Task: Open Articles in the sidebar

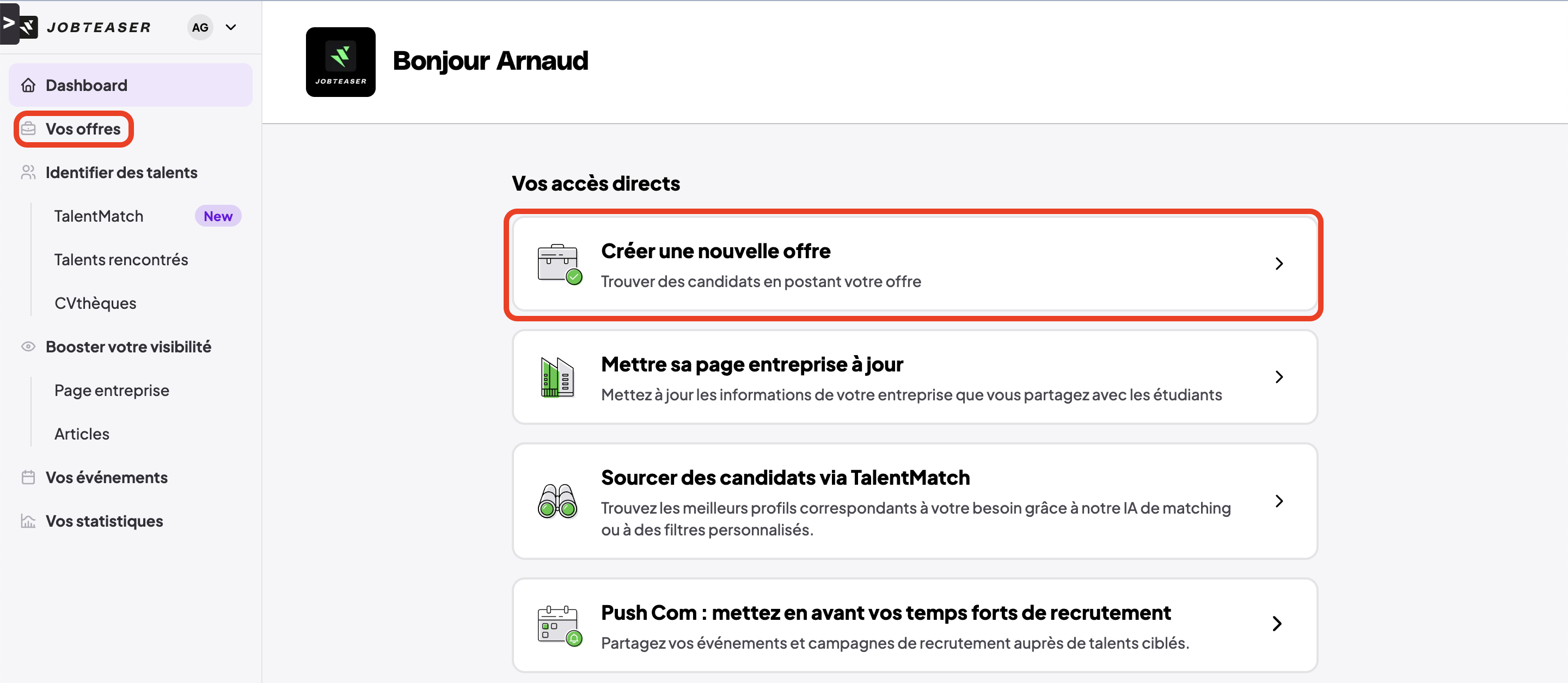Action: pos(82,434)
